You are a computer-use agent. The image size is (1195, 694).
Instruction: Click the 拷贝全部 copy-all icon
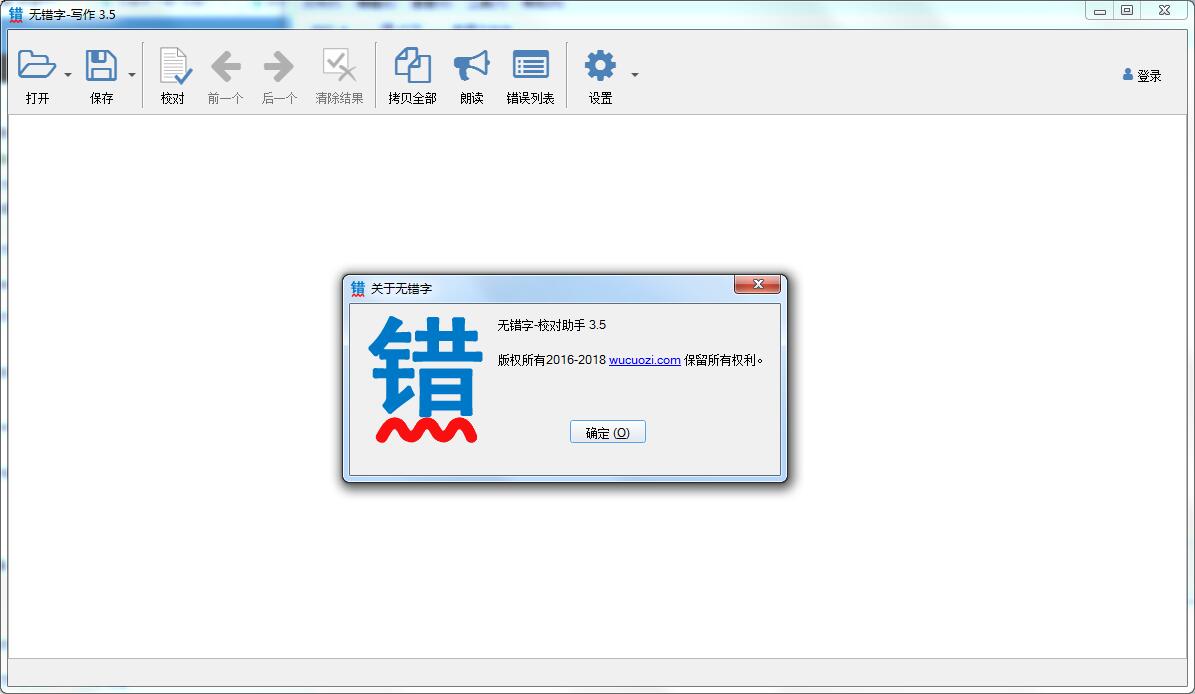(410, 65)
